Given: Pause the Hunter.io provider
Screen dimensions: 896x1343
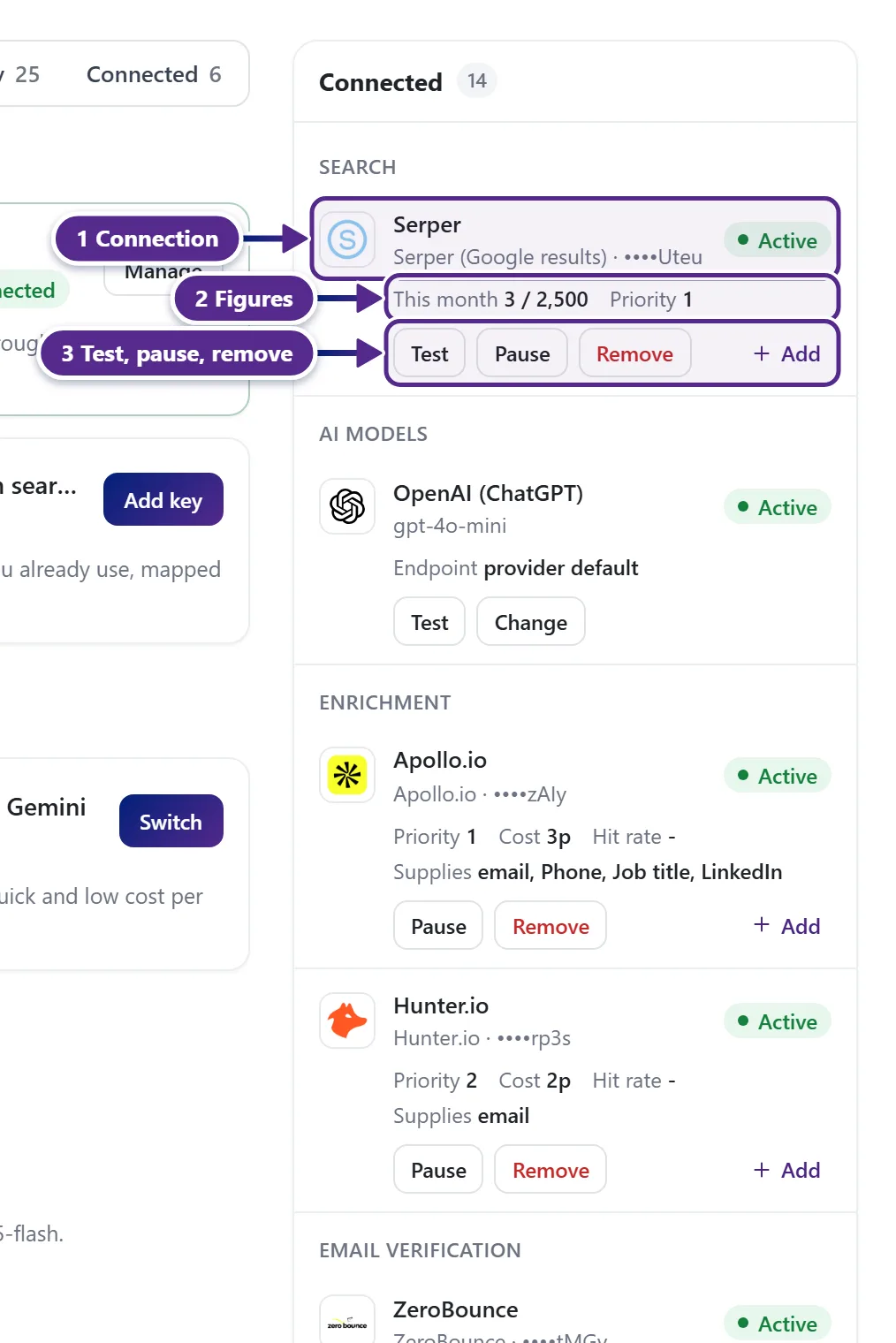Looking at the screenshot, I should coord(438,1170).
